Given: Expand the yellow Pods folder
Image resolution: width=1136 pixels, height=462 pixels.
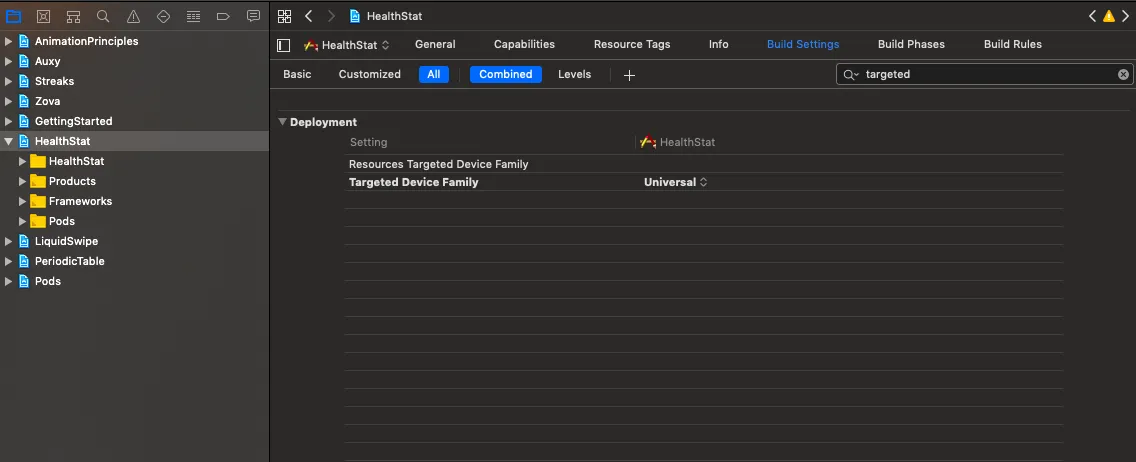Looking at the screenshot, I should 22,221.
